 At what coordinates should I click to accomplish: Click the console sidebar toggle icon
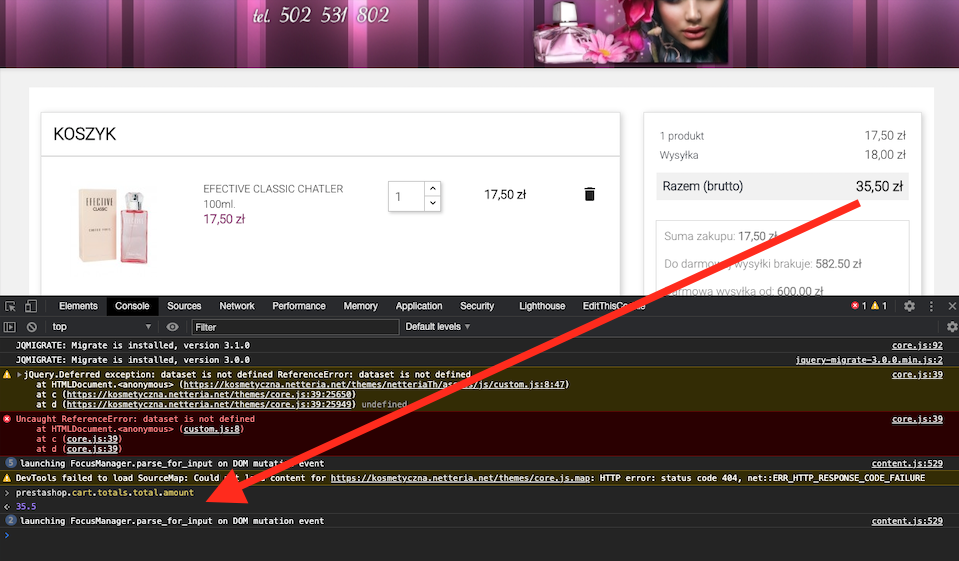coord(10,327)
